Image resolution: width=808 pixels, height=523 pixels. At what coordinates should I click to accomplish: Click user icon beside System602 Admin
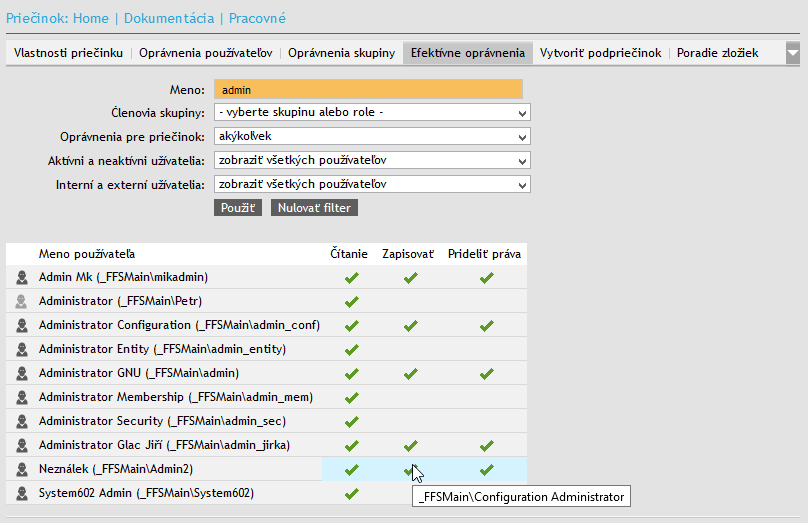[22, 493]
